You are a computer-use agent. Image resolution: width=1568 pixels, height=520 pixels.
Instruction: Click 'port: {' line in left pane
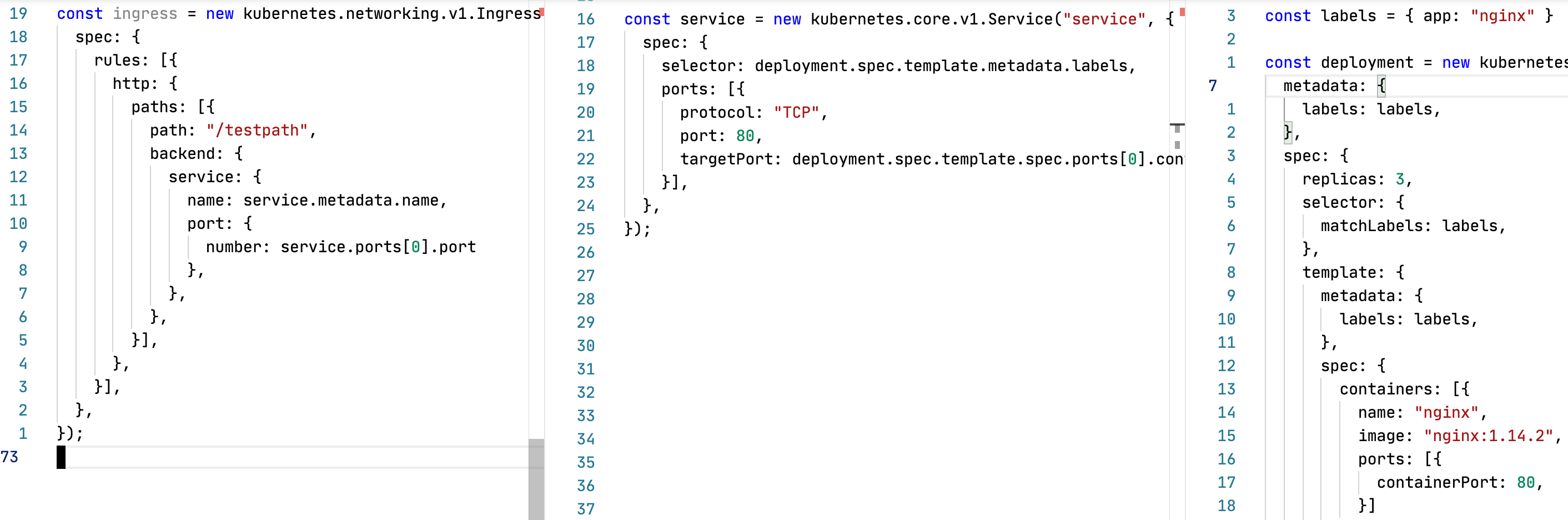220,223
